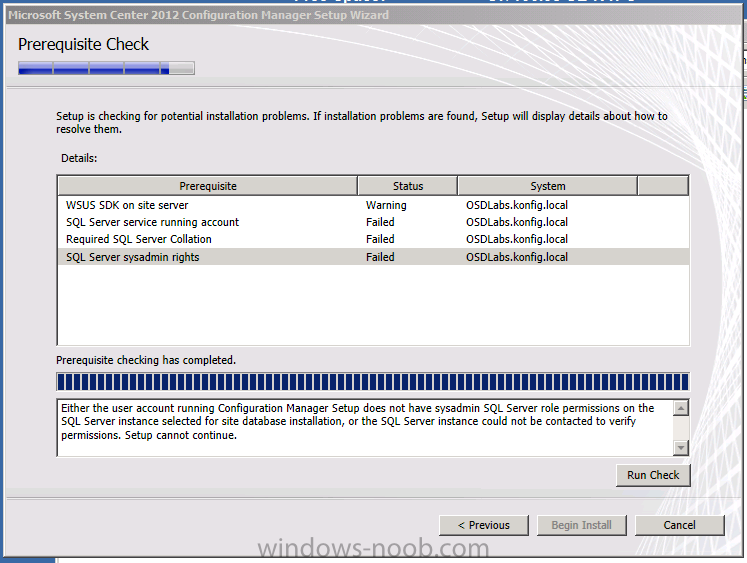Image resolution: width=747 pixels, height=563 pixels.
Task: Click the wizard step progress indicator
Action: 106,68
